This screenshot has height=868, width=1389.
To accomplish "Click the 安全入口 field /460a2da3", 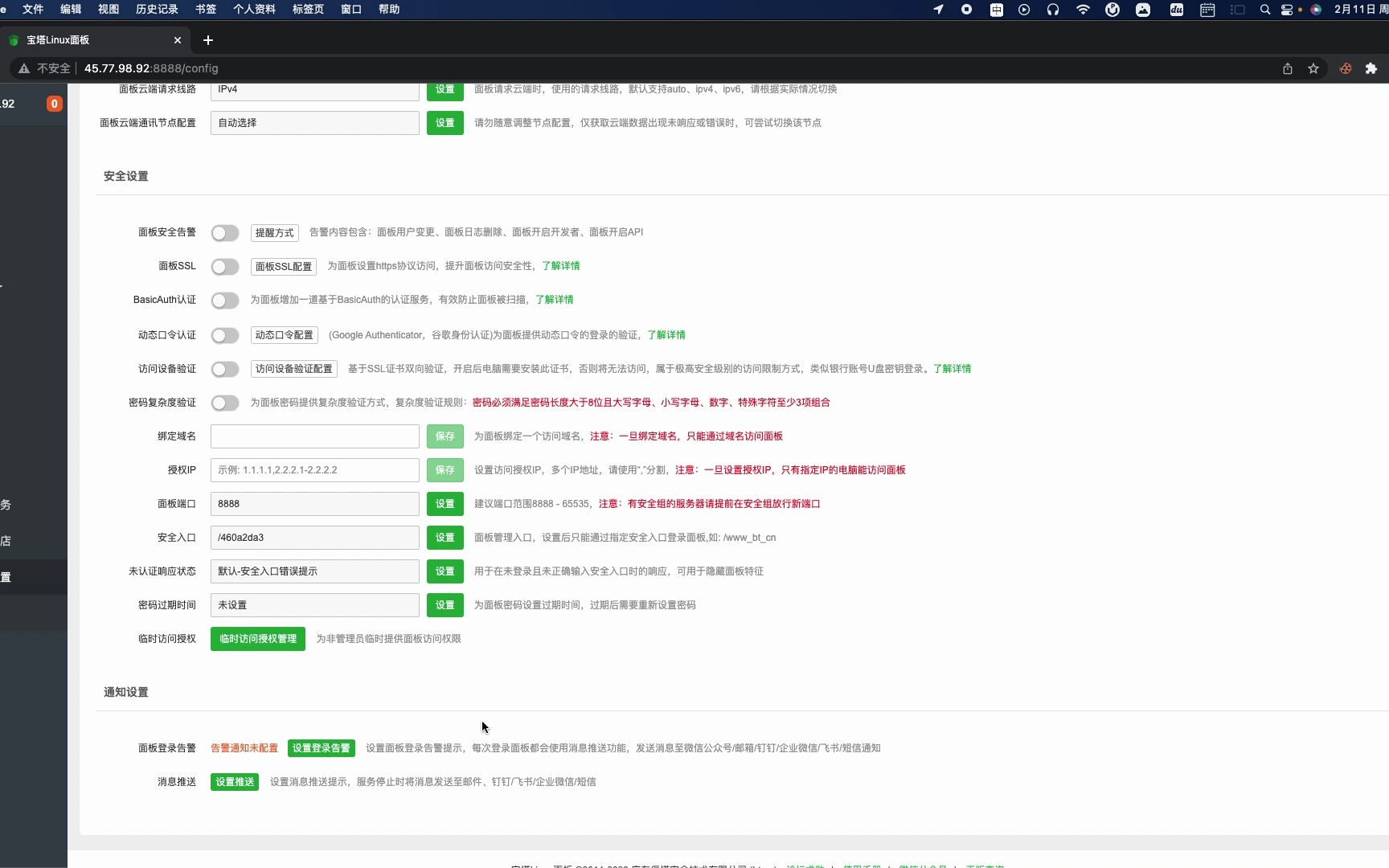I will (x=315, y=538).
